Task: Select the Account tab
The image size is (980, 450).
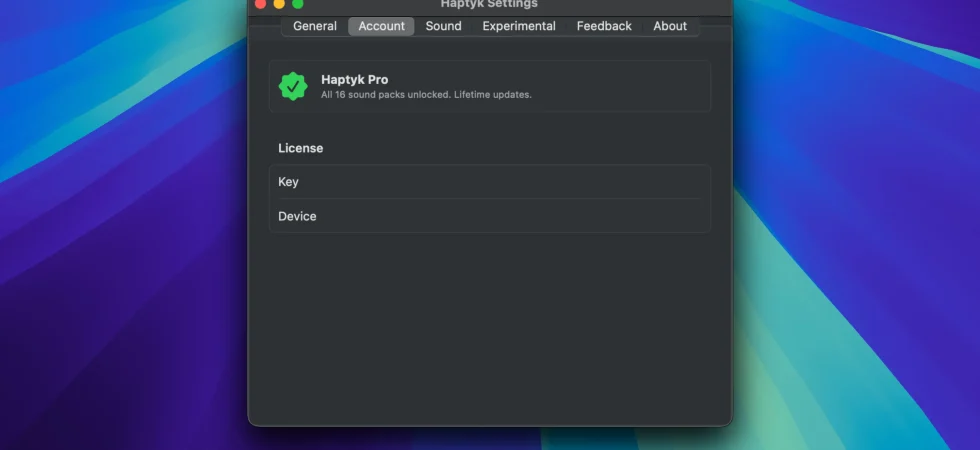Action: pyautogui.click(x=381, y=26)
